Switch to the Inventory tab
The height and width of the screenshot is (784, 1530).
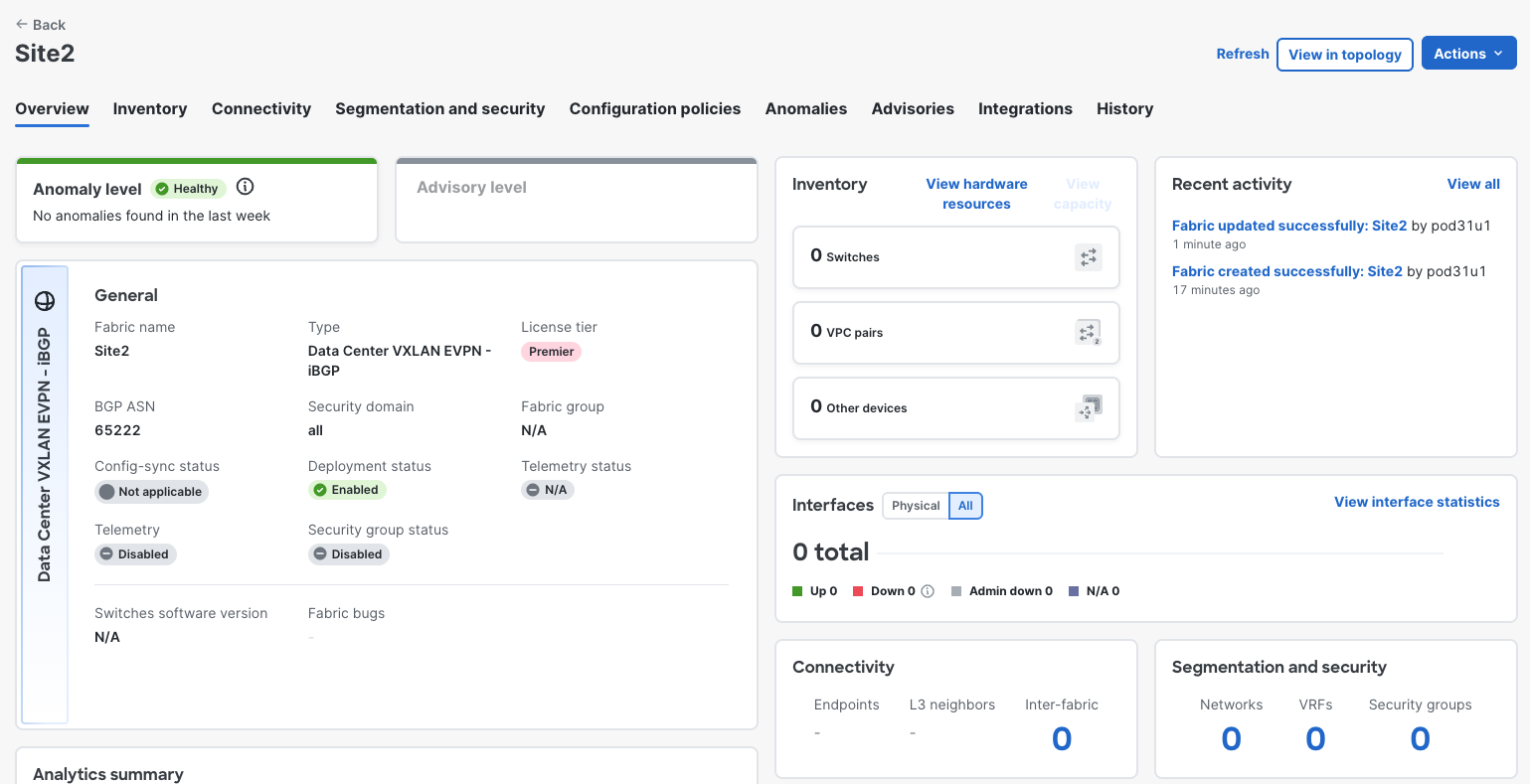click(x=150, y=109)
